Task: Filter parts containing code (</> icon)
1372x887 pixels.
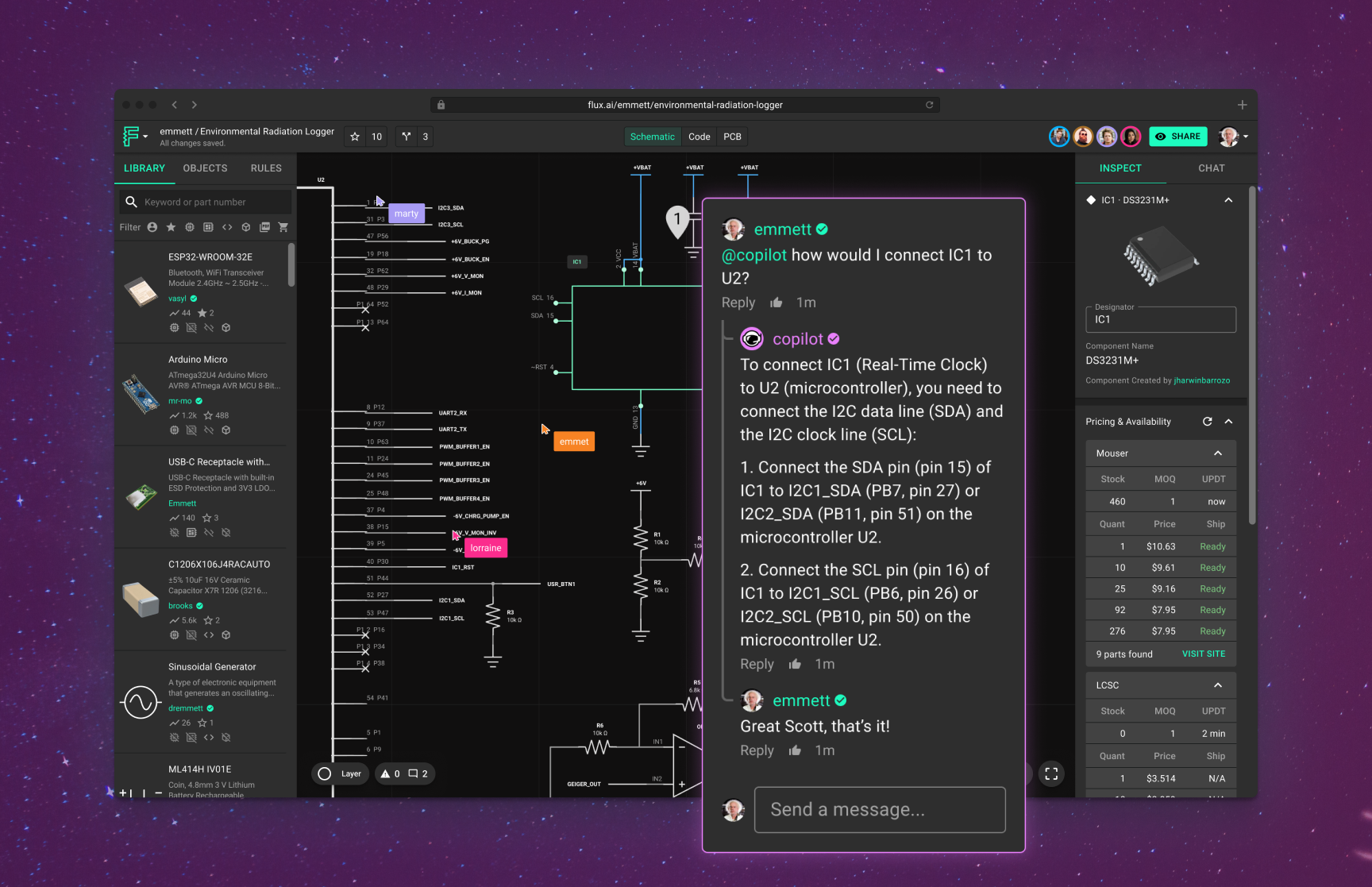Action: coord(227,227)
